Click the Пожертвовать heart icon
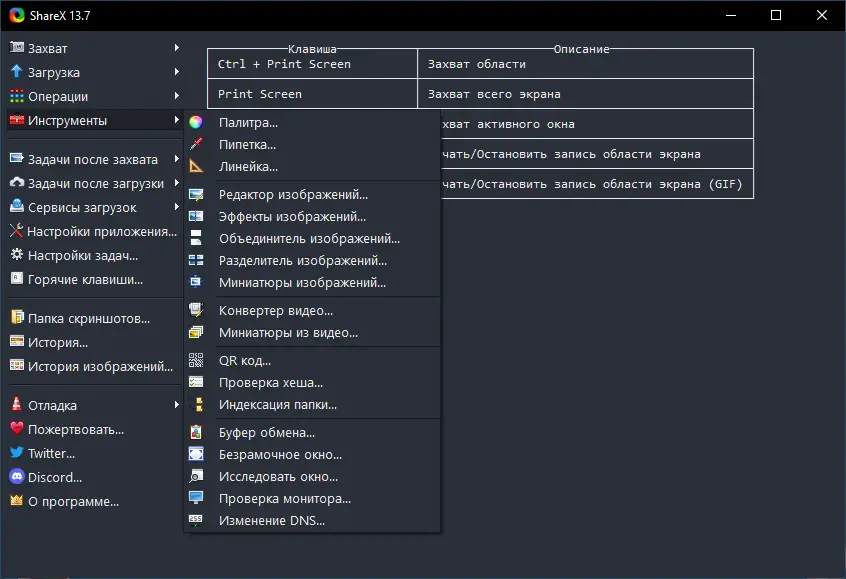The height and width of the screenshot is (579, 846). (x=16, y=430)
